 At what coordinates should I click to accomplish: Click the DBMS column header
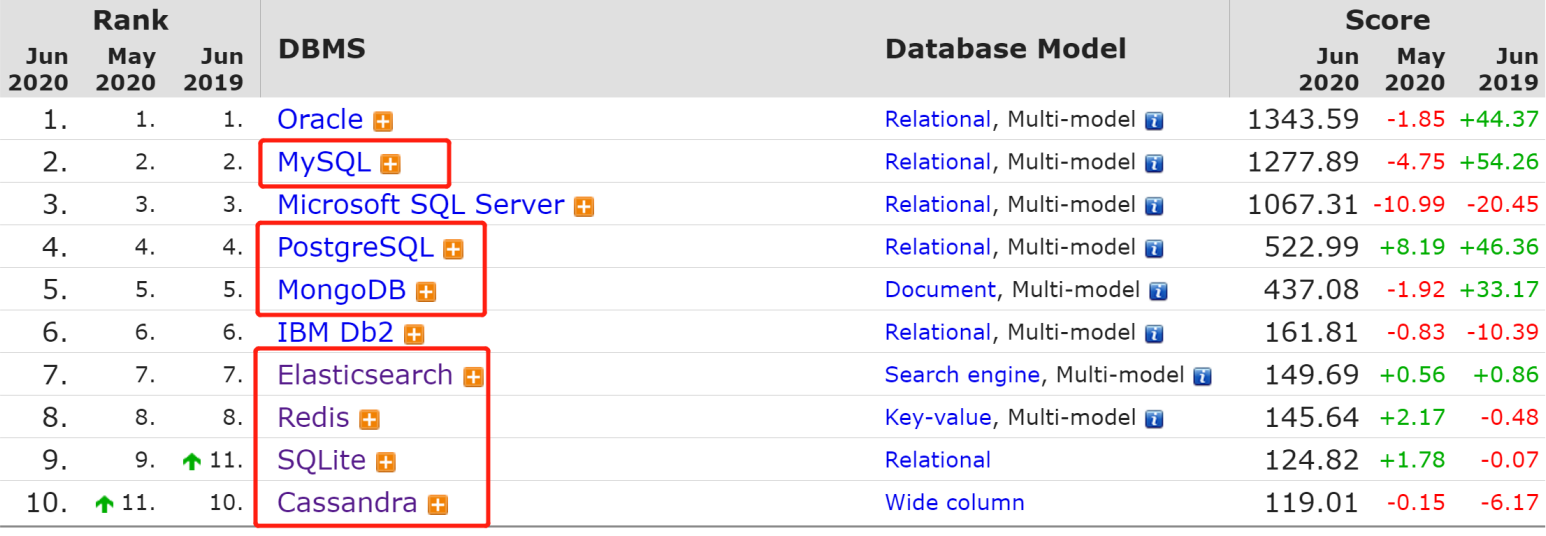click(321, 49)
